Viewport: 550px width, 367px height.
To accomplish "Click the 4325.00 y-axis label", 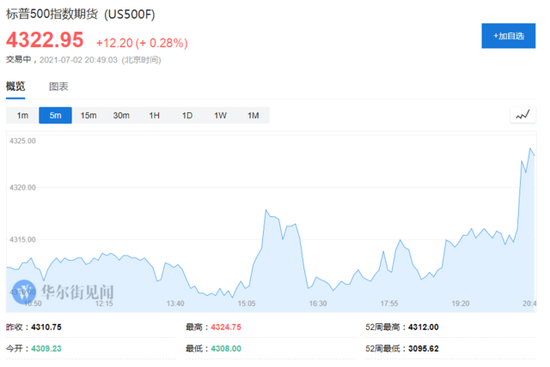I will tap(23, 141).
